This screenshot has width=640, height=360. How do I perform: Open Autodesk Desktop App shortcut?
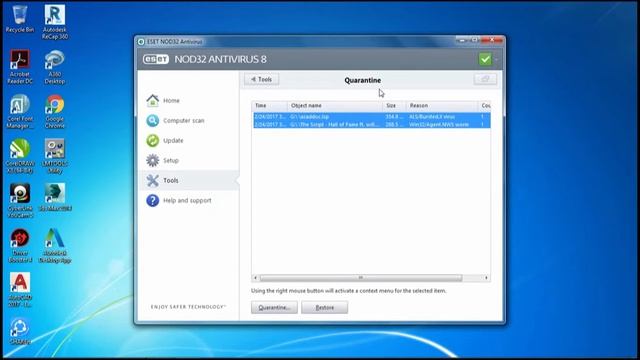[55, 245]
